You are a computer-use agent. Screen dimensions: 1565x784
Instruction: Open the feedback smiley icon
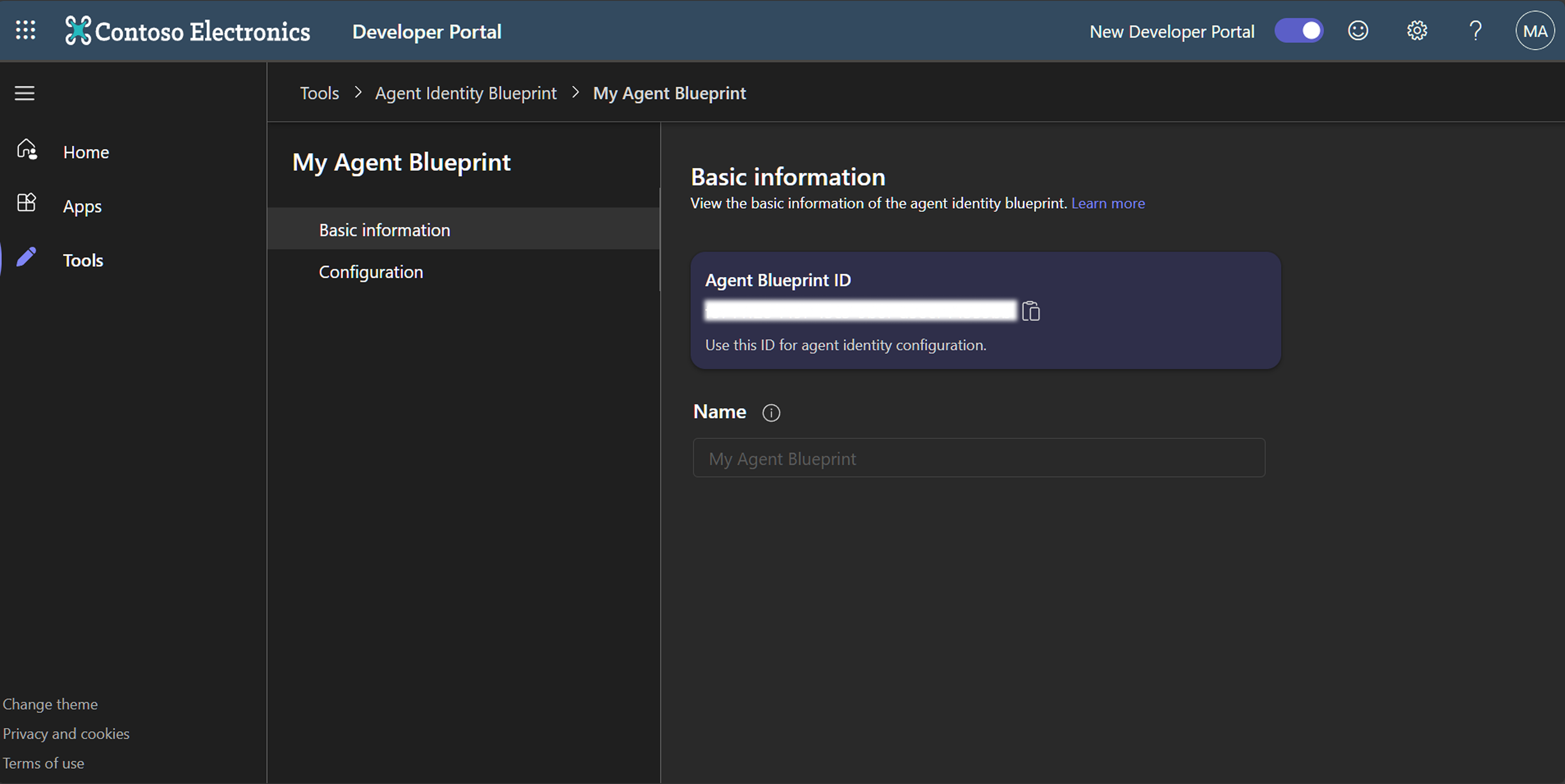(x=1358, y=31)
